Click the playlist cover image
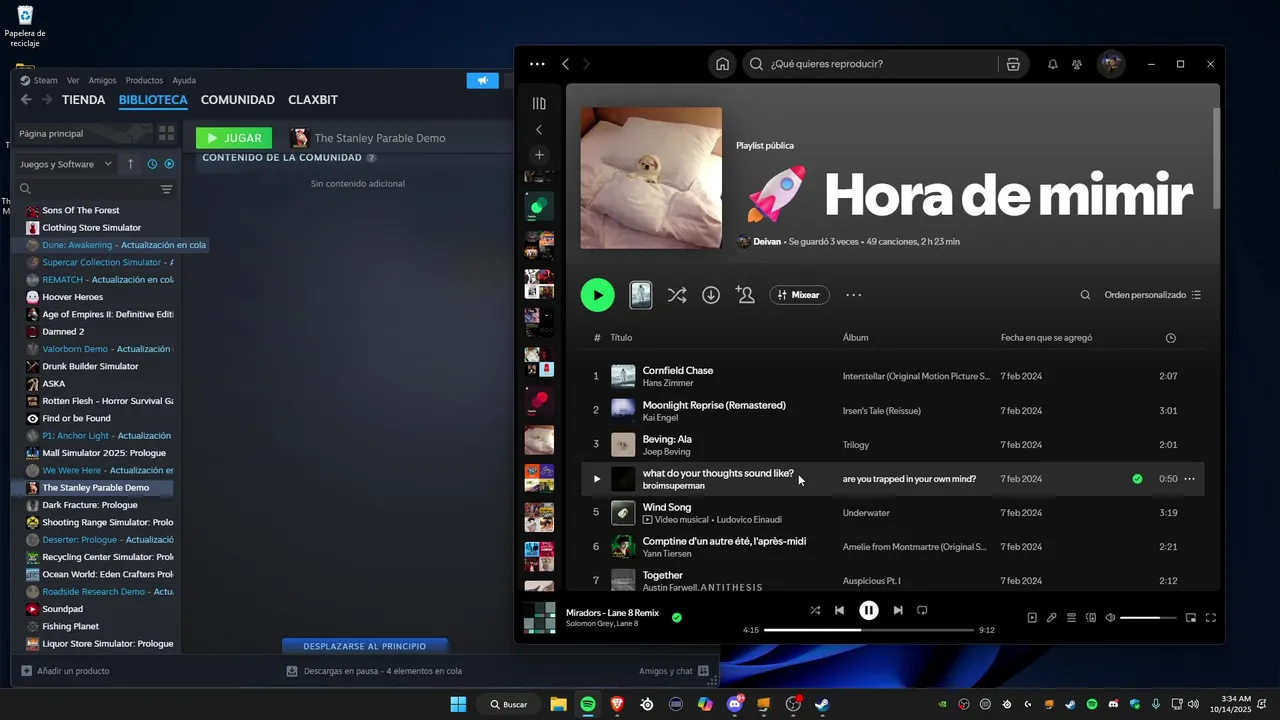 click(651, 178)
